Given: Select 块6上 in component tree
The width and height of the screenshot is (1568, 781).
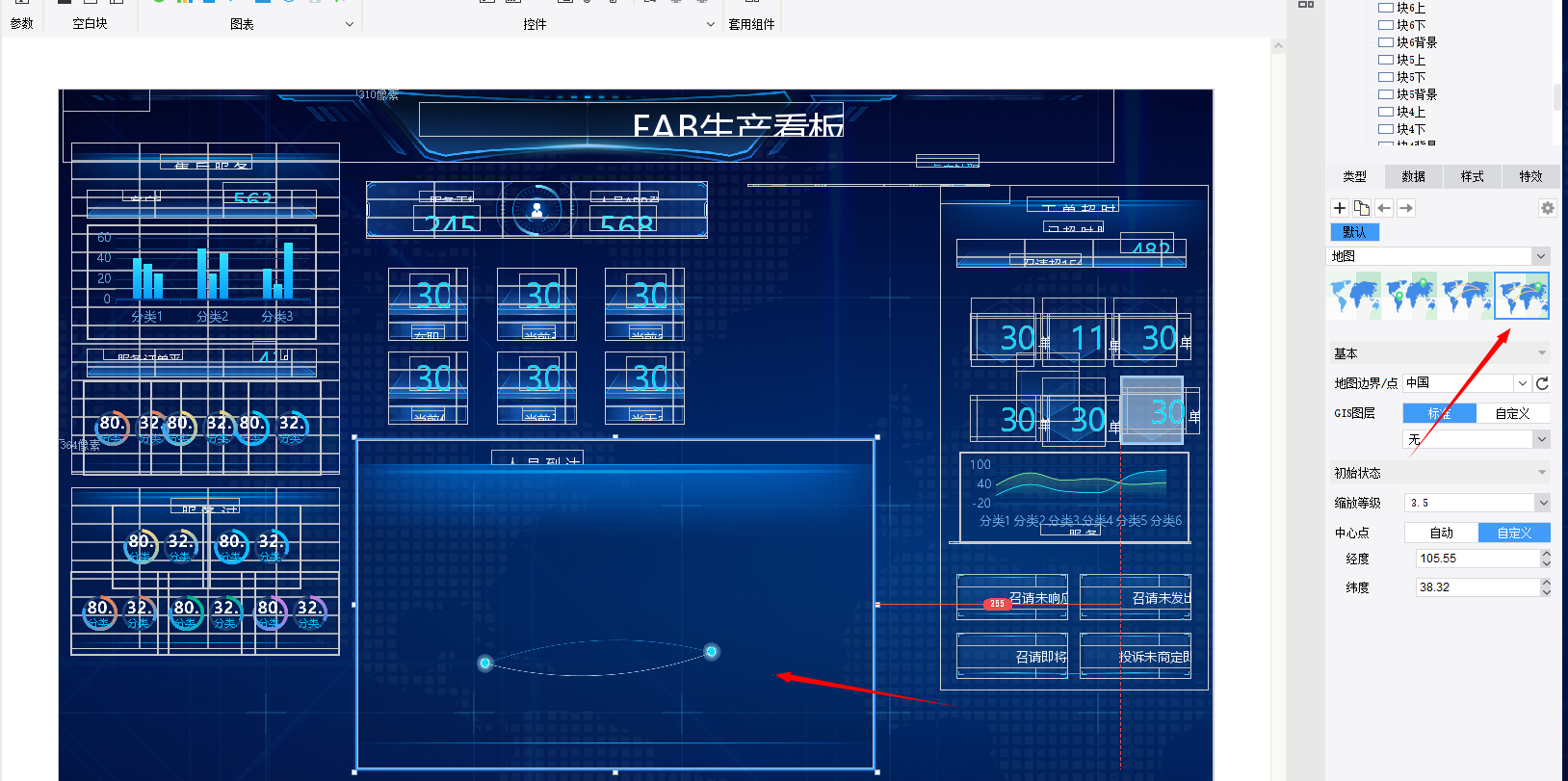Looking at the screenshot, I should click(1411, 8).
